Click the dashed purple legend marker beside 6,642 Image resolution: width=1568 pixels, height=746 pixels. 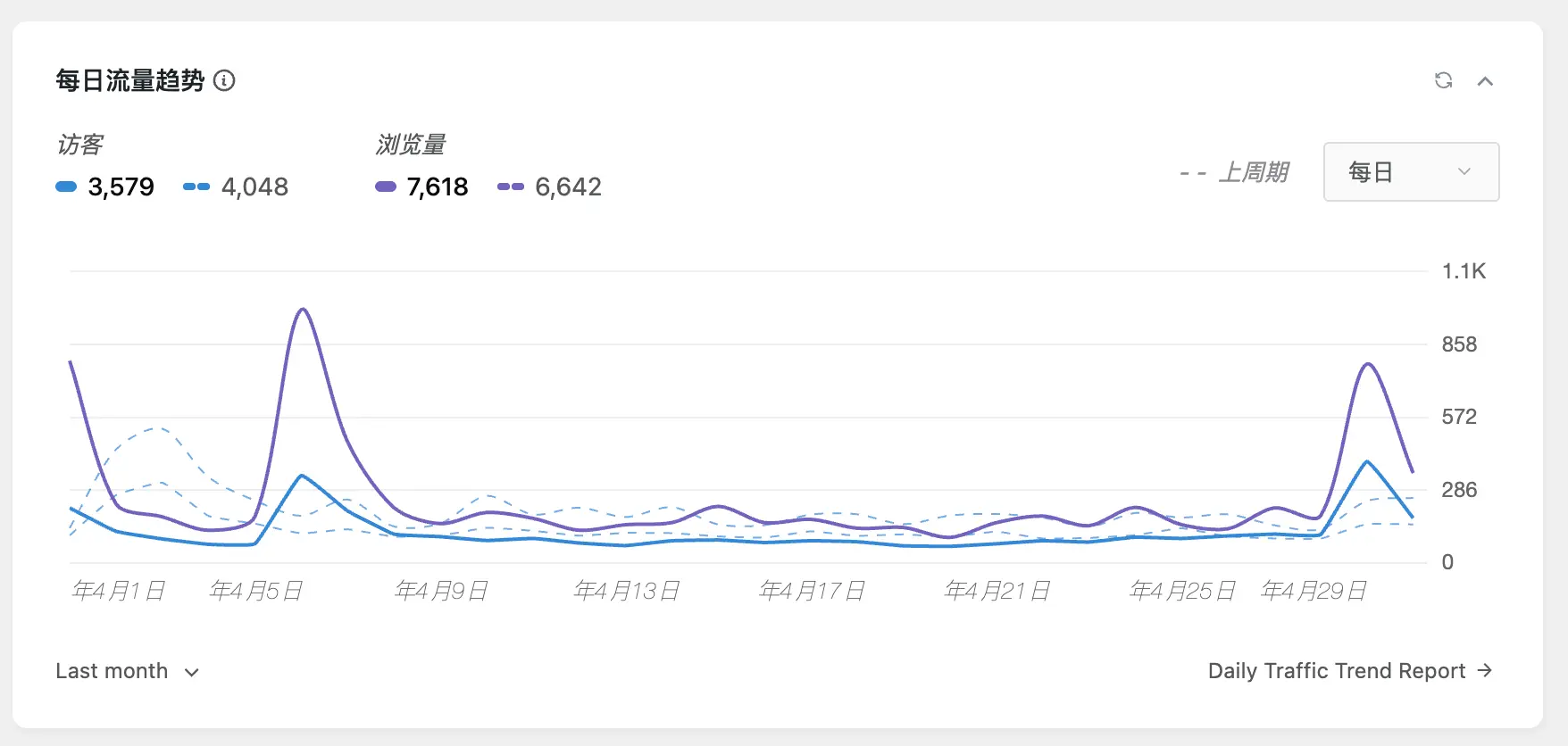click(x=510, y=187)
